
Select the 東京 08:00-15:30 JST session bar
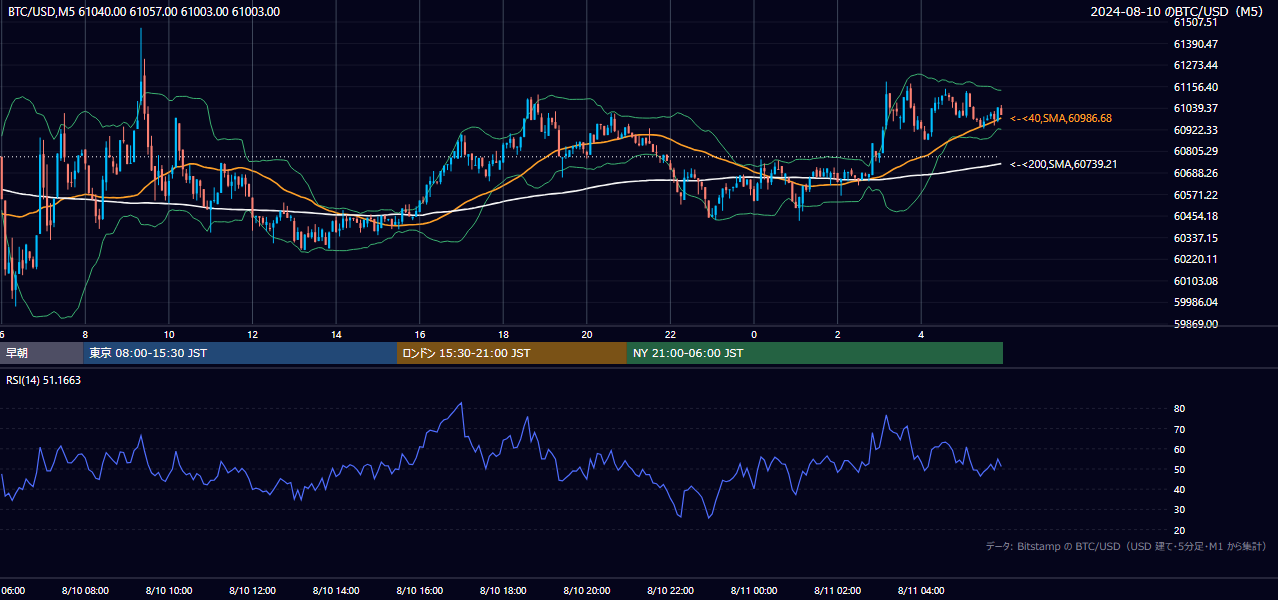click(240, 353)
